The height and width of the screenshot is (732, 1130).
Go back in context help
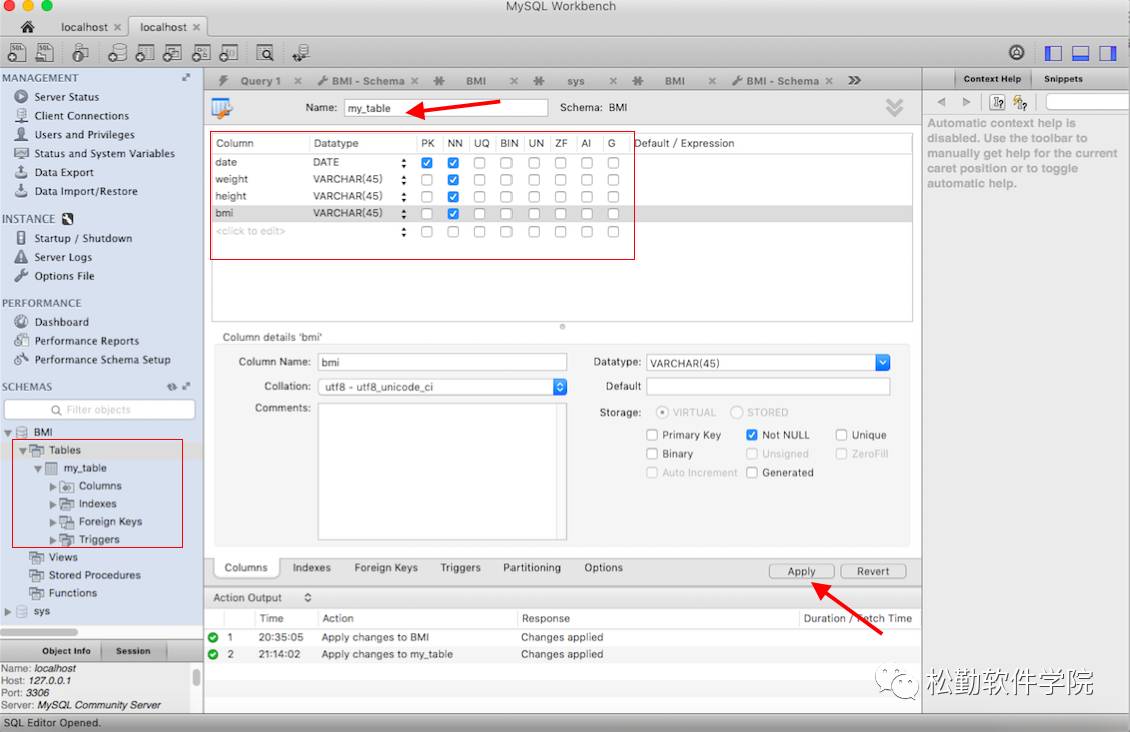[x=941, y=102]
